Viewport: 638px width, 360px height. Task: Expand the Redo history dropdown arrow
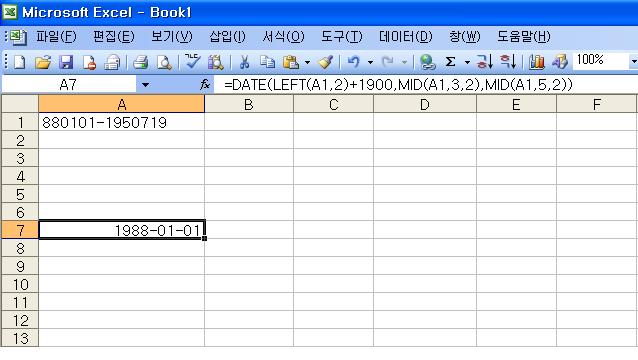(404, 63)
